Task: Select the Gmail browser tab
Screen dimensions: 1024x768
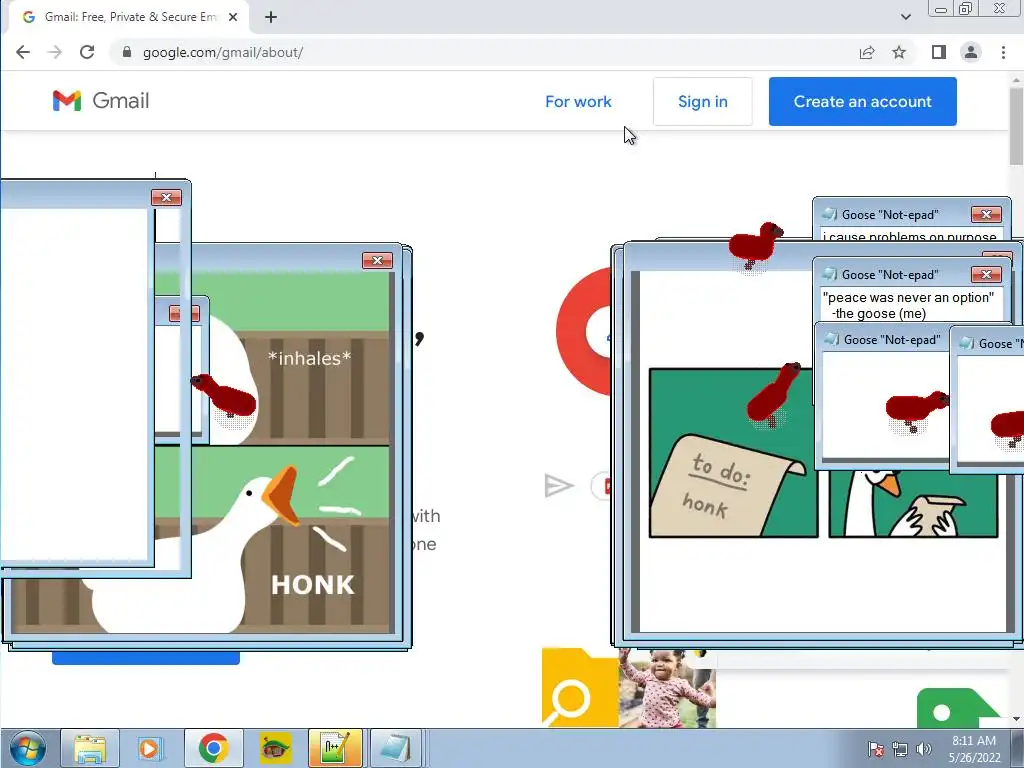Action: 128,17
